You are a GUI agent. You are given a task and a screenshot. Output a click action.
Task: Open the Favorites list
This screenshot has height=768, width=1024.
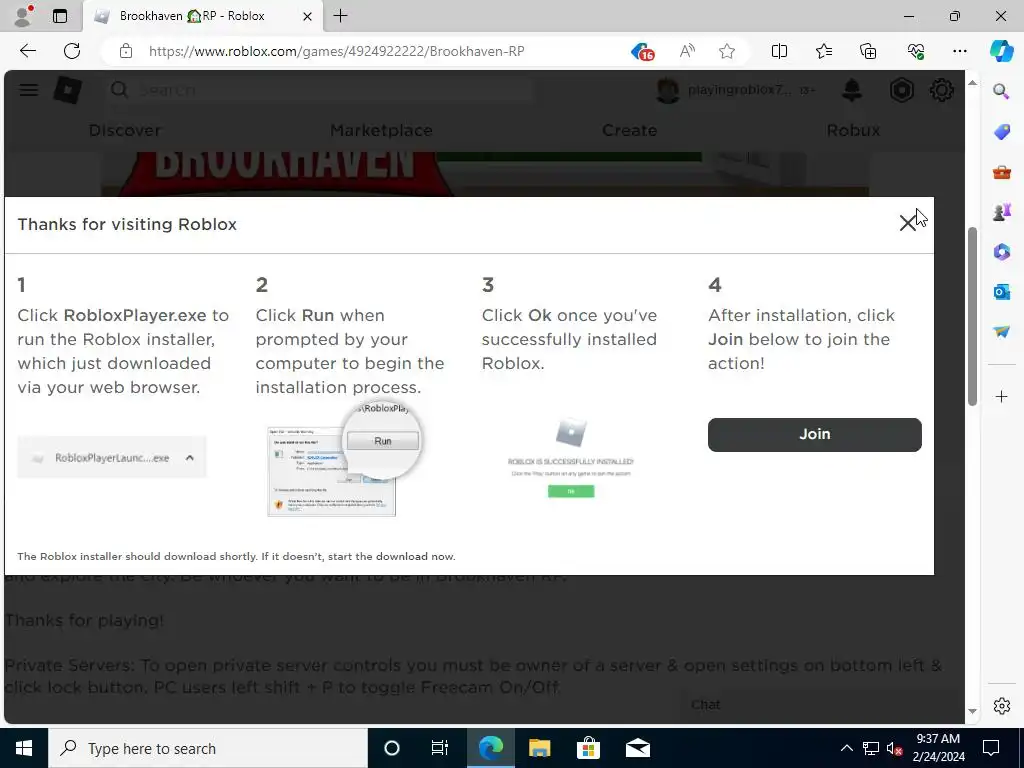click(x=824, y=51)
